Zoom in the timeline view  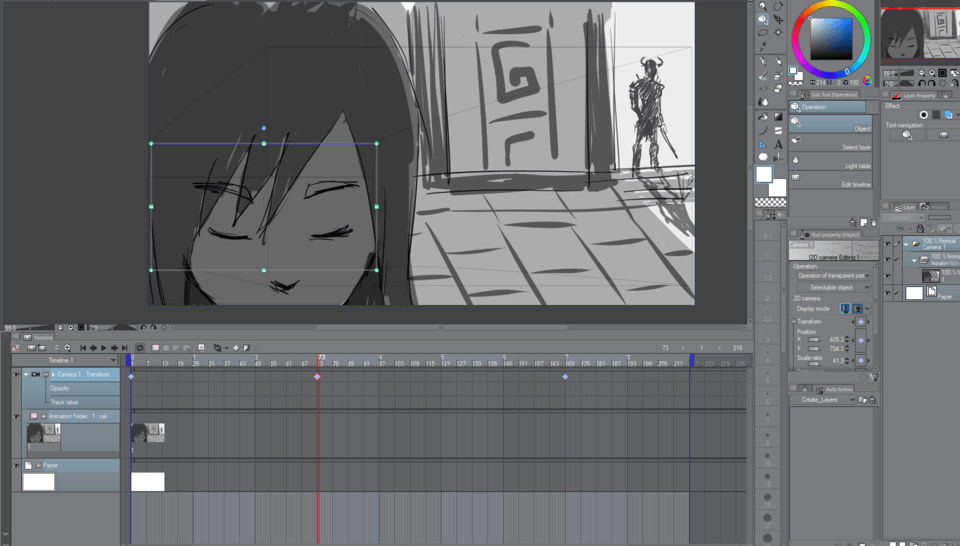[x=68, y=348]
